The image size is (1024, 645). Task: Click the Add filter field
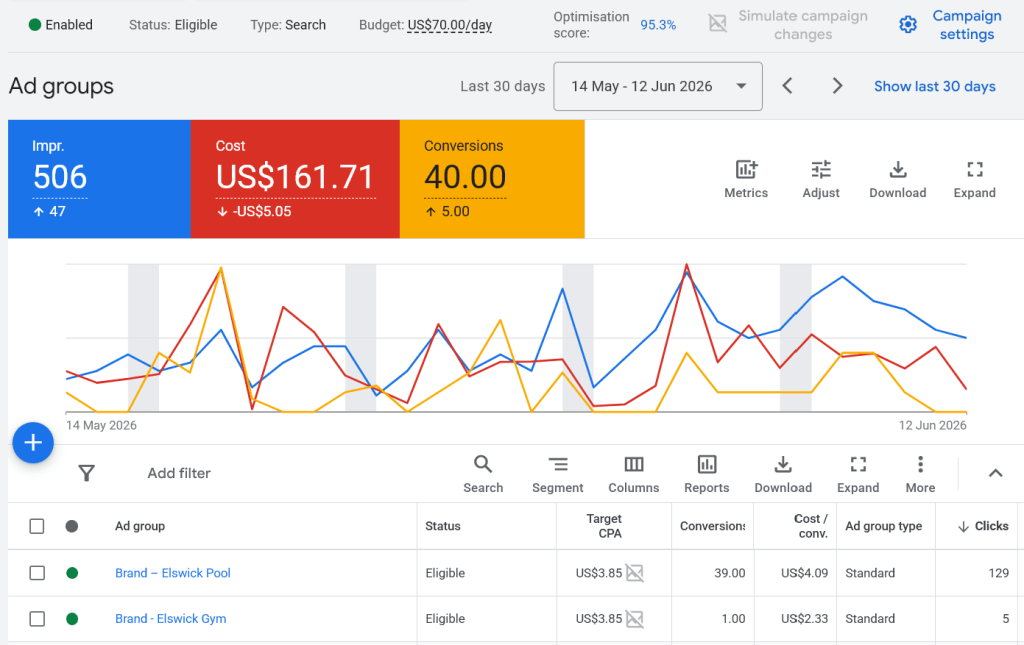click(x=179, y=473)
